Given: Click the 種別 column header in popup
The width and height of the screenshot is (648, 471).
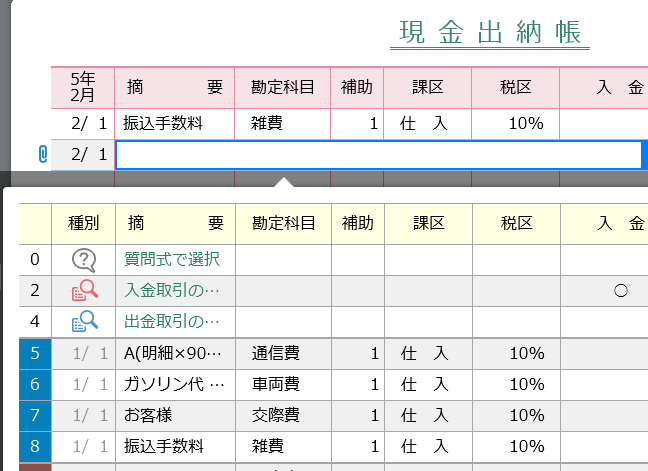Looking at the screenshot, I should pyautogui.click(x=83, y=224).
